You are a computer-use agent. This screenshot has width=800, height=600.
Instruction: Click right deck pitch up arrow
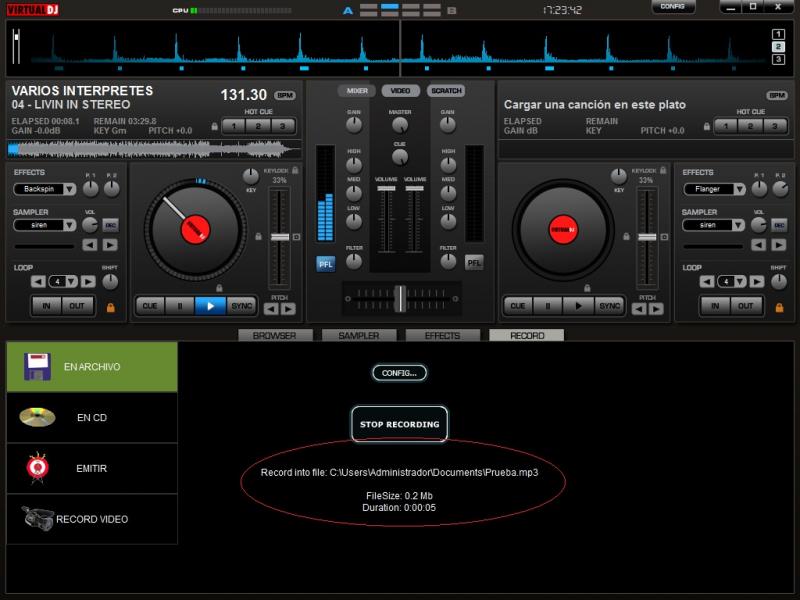(x=656, y=309)
